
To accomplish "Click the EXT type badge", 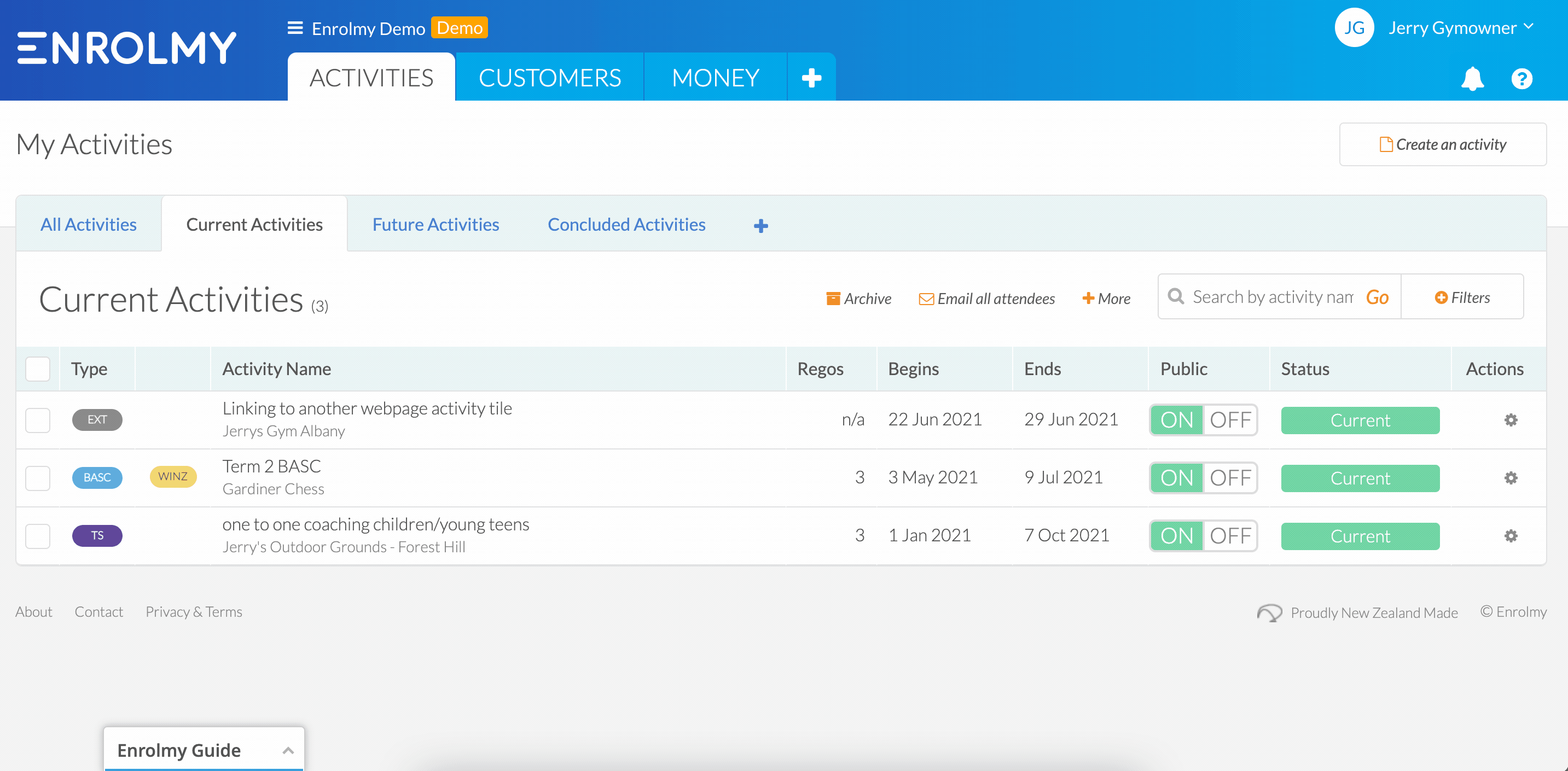I will tap(97, 419).
